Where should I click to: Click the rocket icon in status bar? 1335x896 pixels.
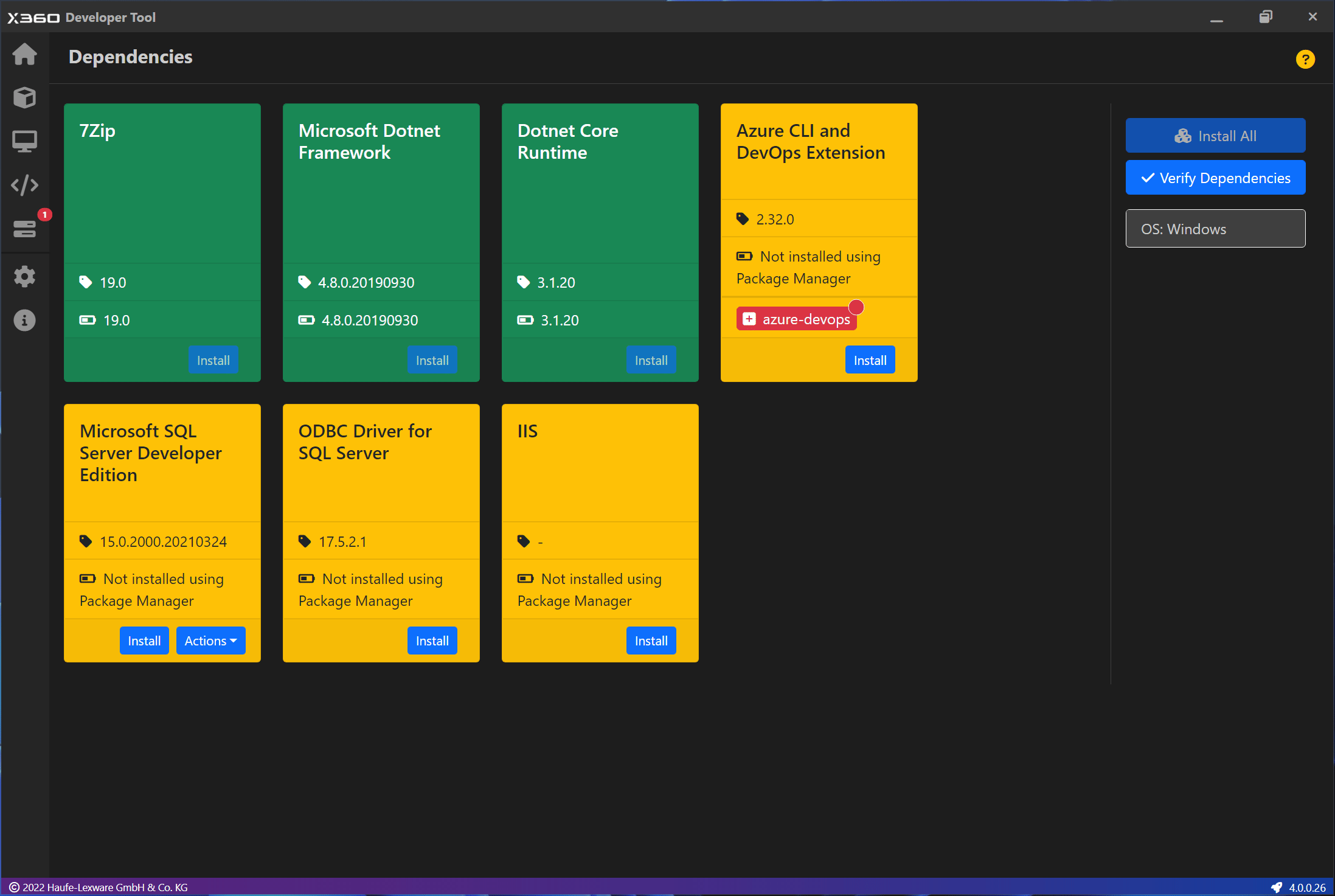pos(1277,887)
